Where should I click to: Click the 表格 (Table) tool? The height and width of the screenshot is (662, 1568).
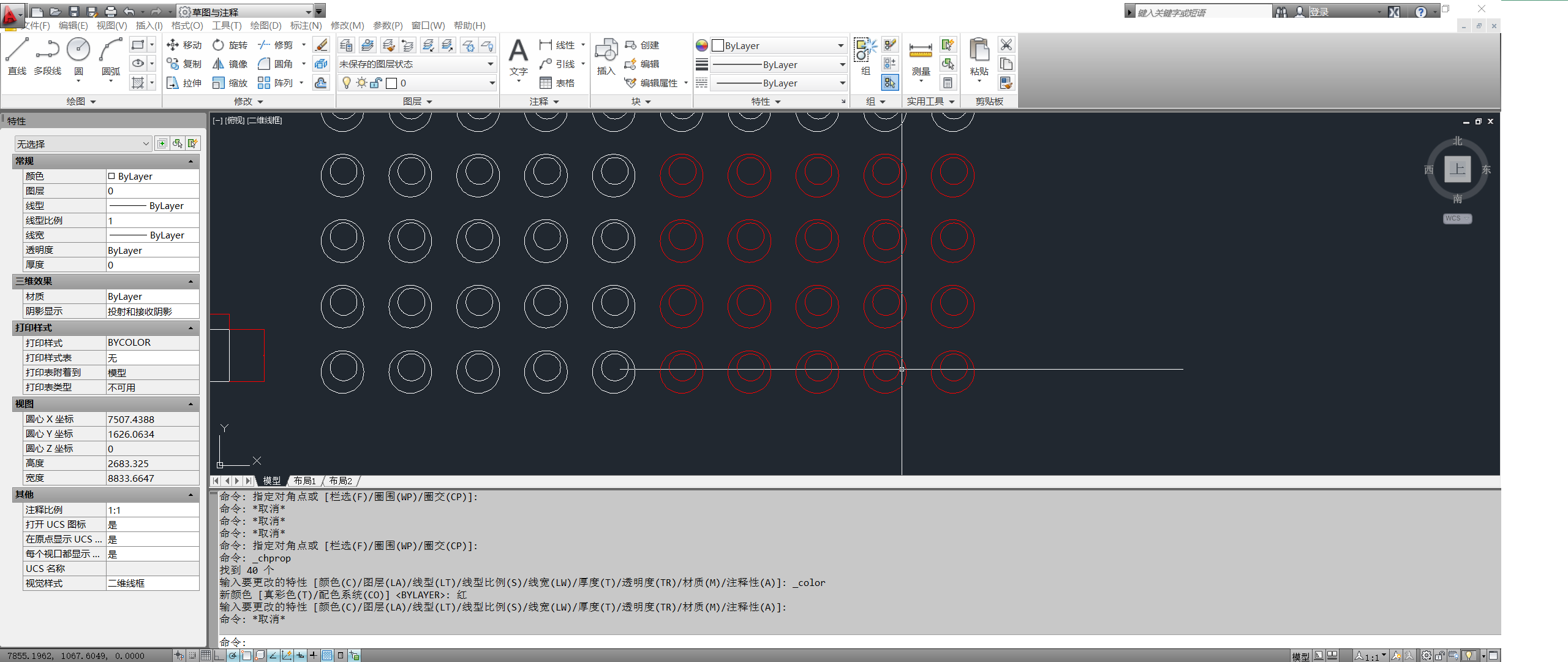557,83
